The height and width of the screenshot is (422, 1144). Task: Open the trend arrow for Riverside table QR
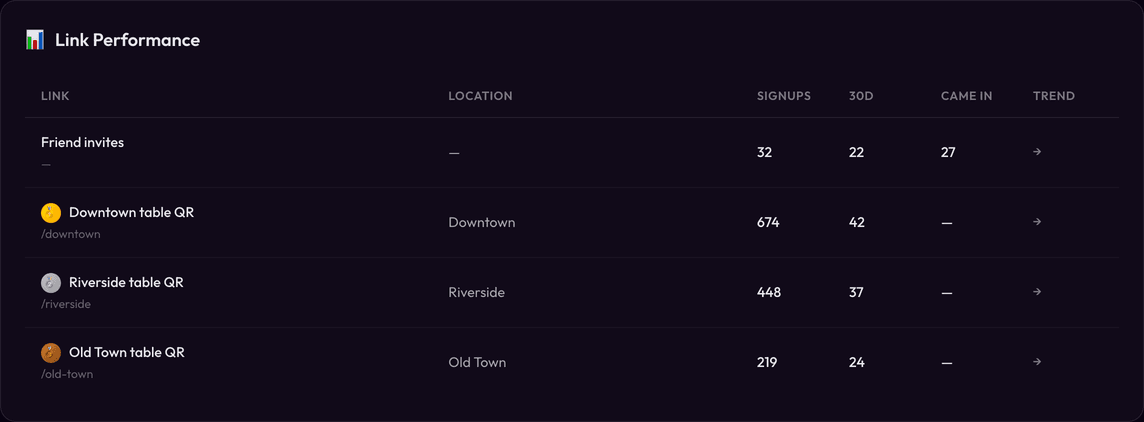coord(1037,292)
